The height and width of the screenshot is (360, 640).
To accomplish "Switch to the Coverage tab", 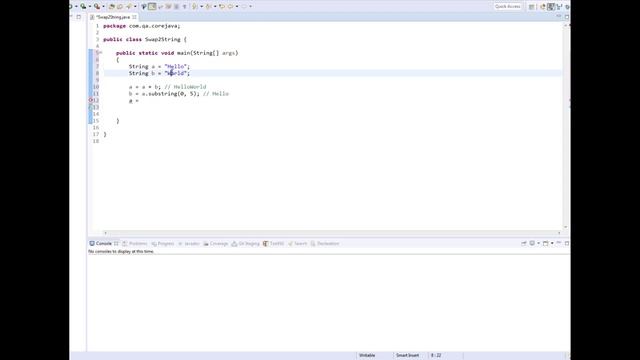I will 216,244.
